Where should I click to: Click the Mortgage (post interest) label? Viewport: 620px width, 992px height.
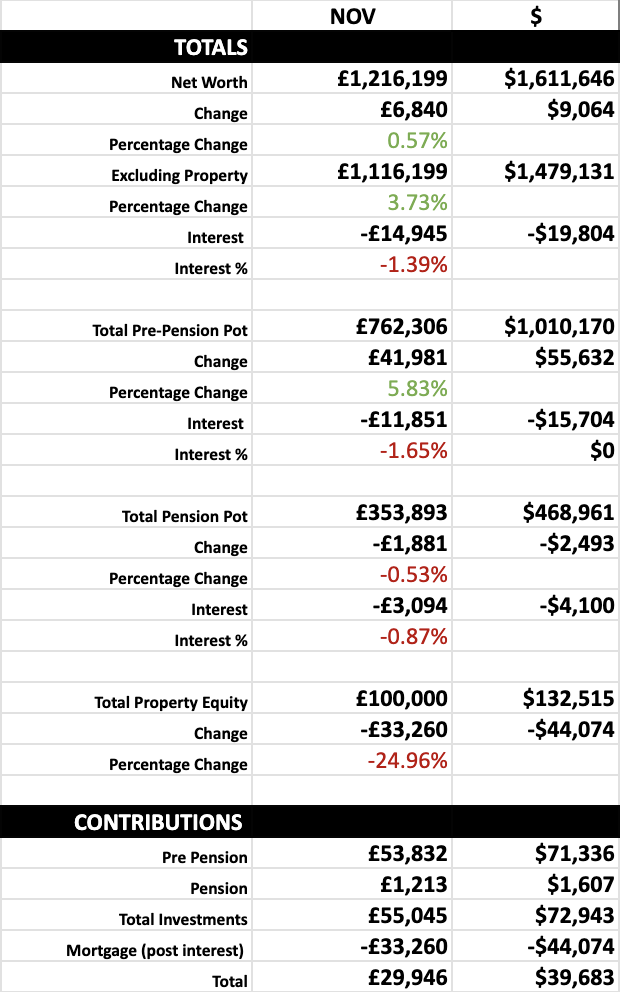157,950
